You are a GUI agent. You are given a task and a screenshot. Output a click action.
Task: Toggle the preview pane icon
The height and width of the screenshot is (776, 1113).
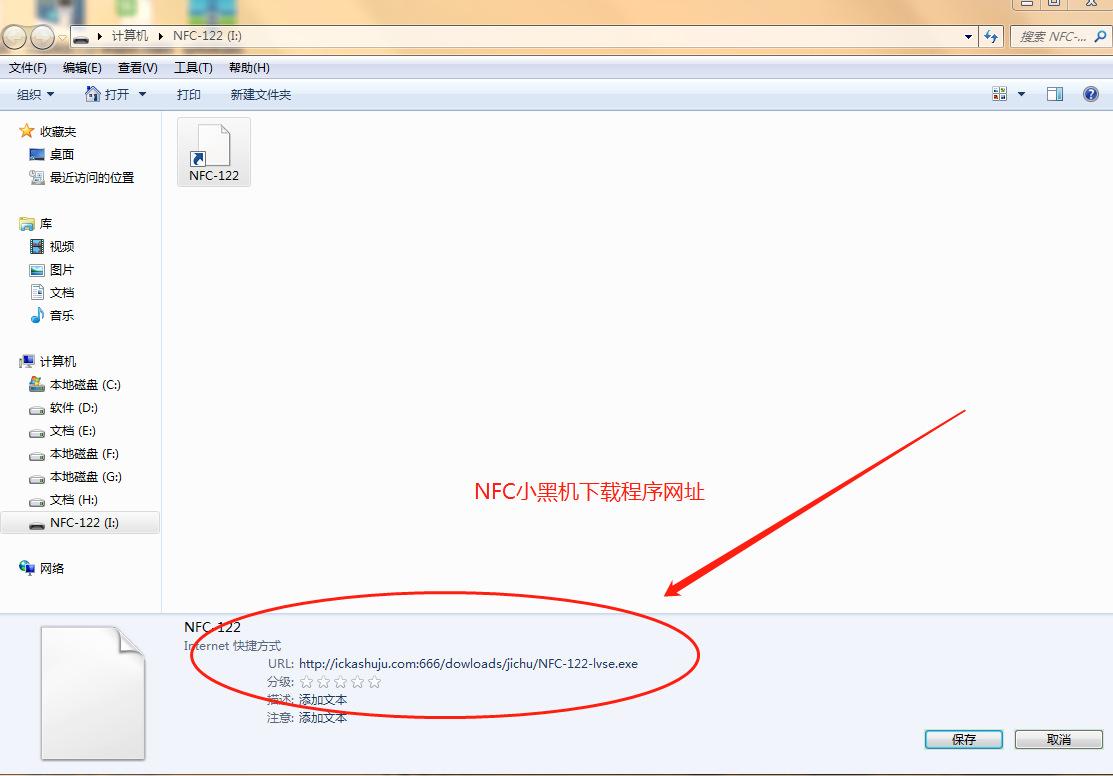[1054, 94]
